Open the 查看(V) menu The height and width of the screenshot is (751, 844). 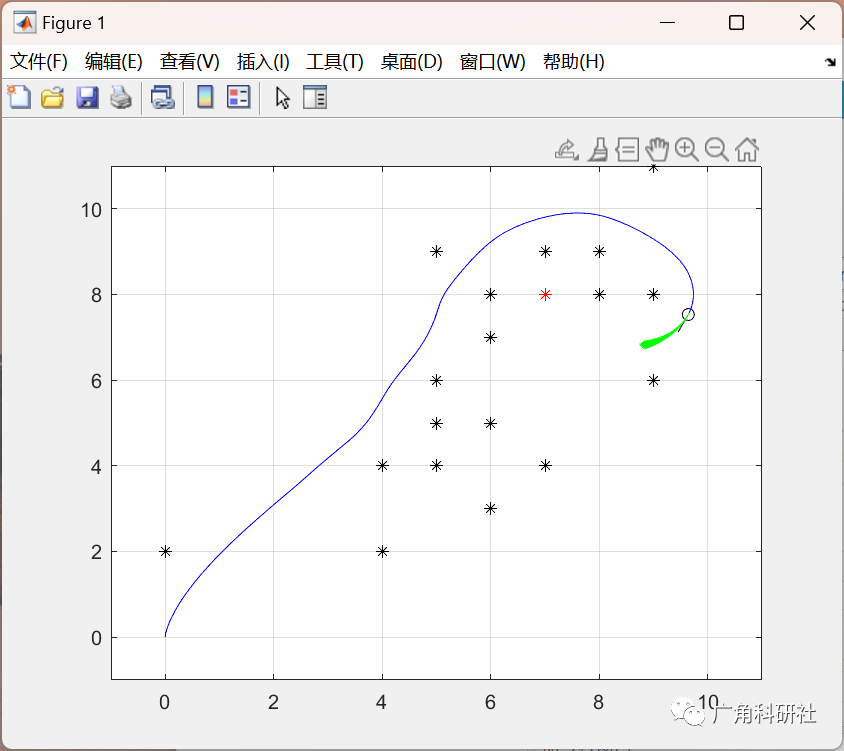(189, 62)
